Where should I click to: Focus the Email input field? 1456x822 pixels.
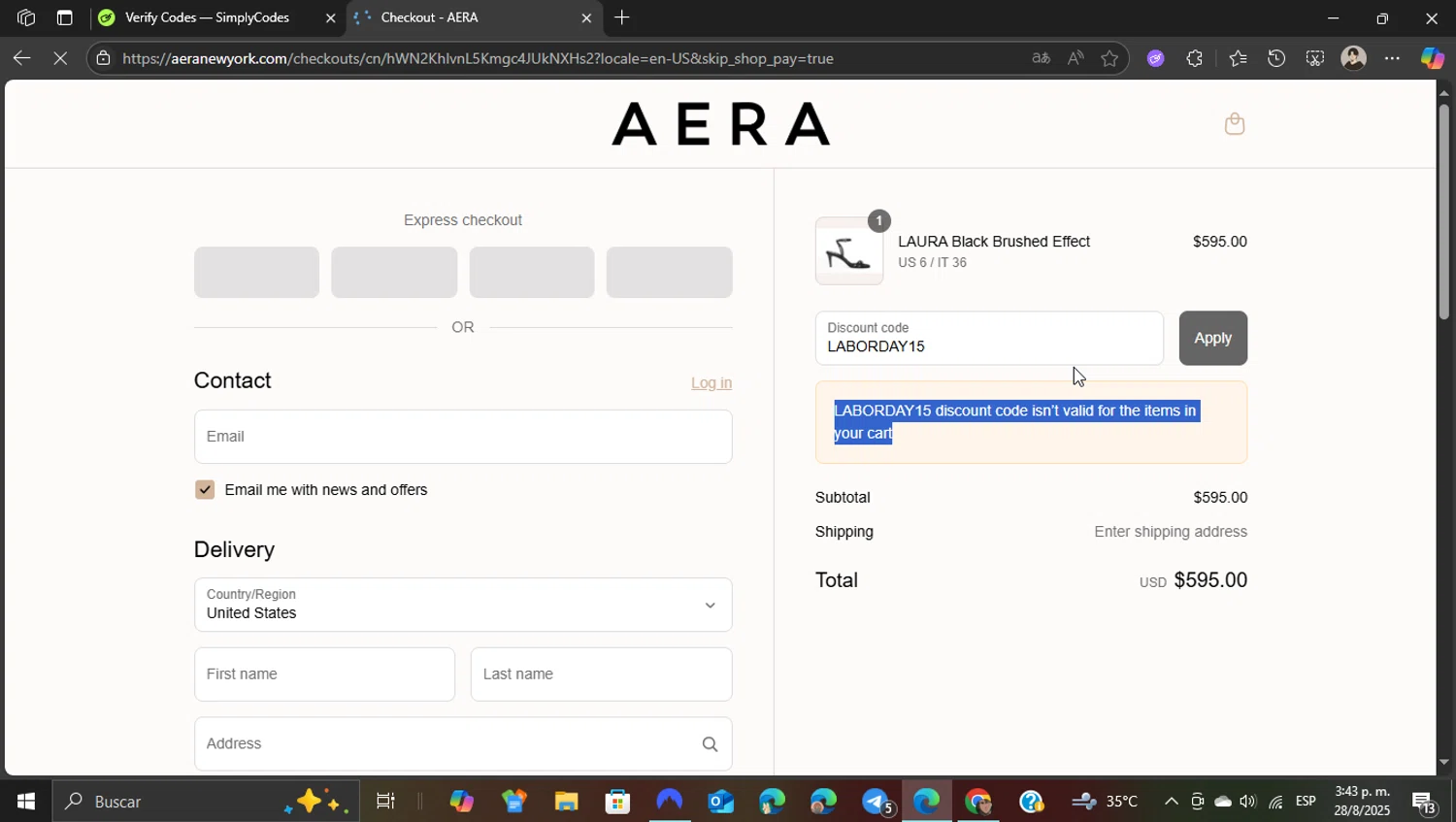(x=463, y=437)
